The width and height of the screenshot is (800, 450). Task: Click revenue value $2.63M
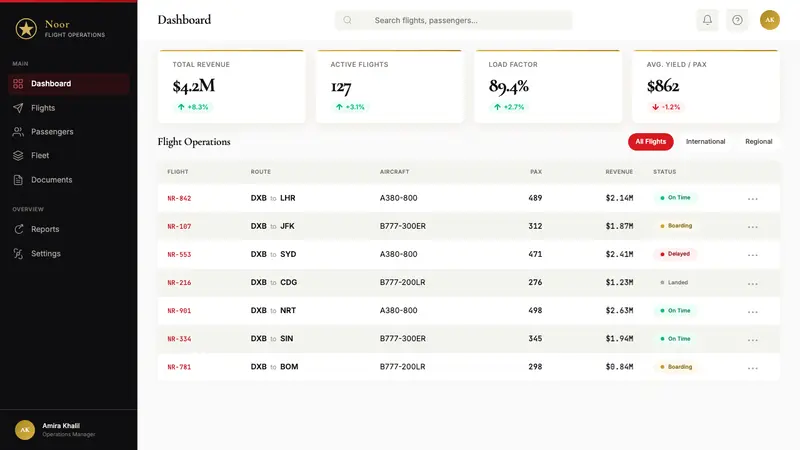click(x=619, y=311)
